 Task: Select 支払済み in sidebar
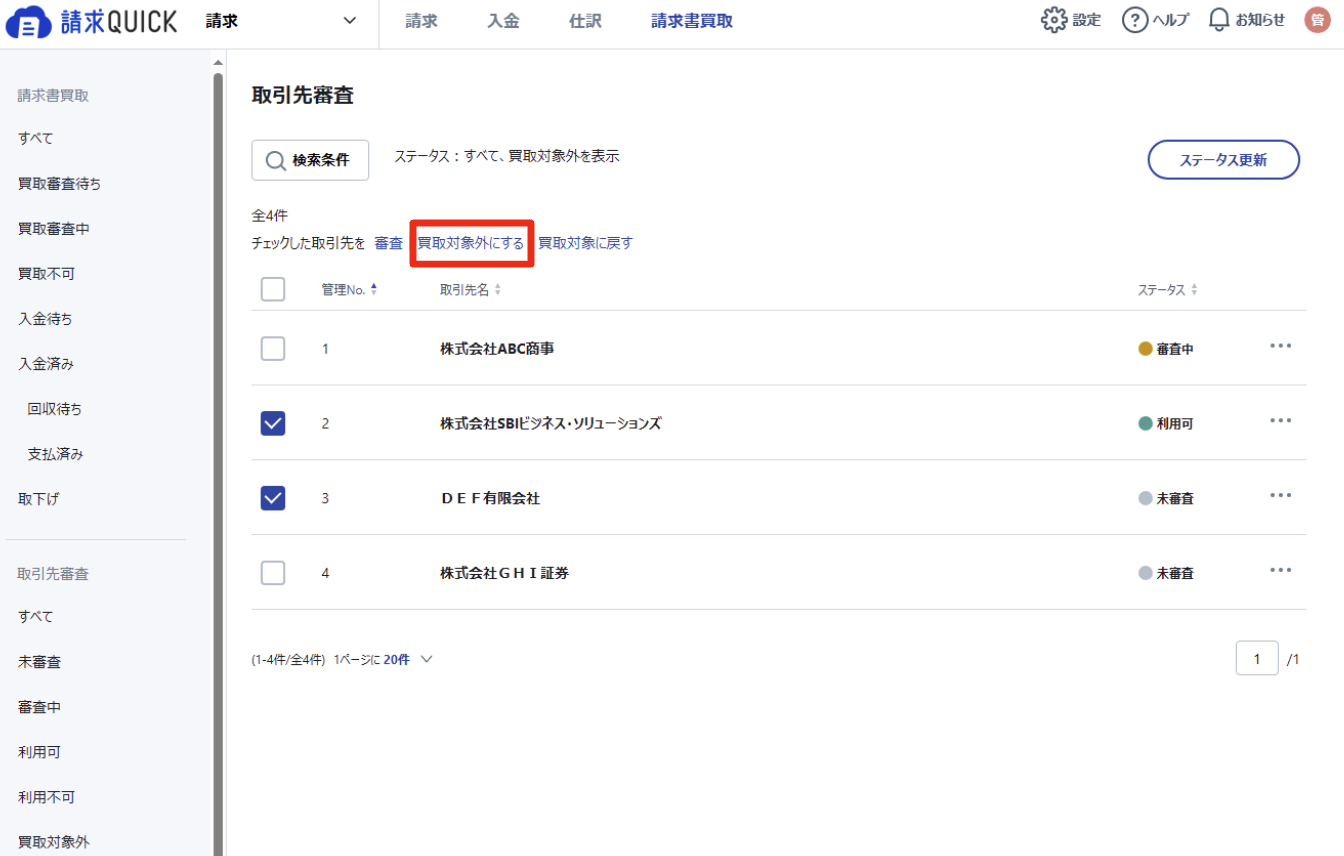coord(55,454)
